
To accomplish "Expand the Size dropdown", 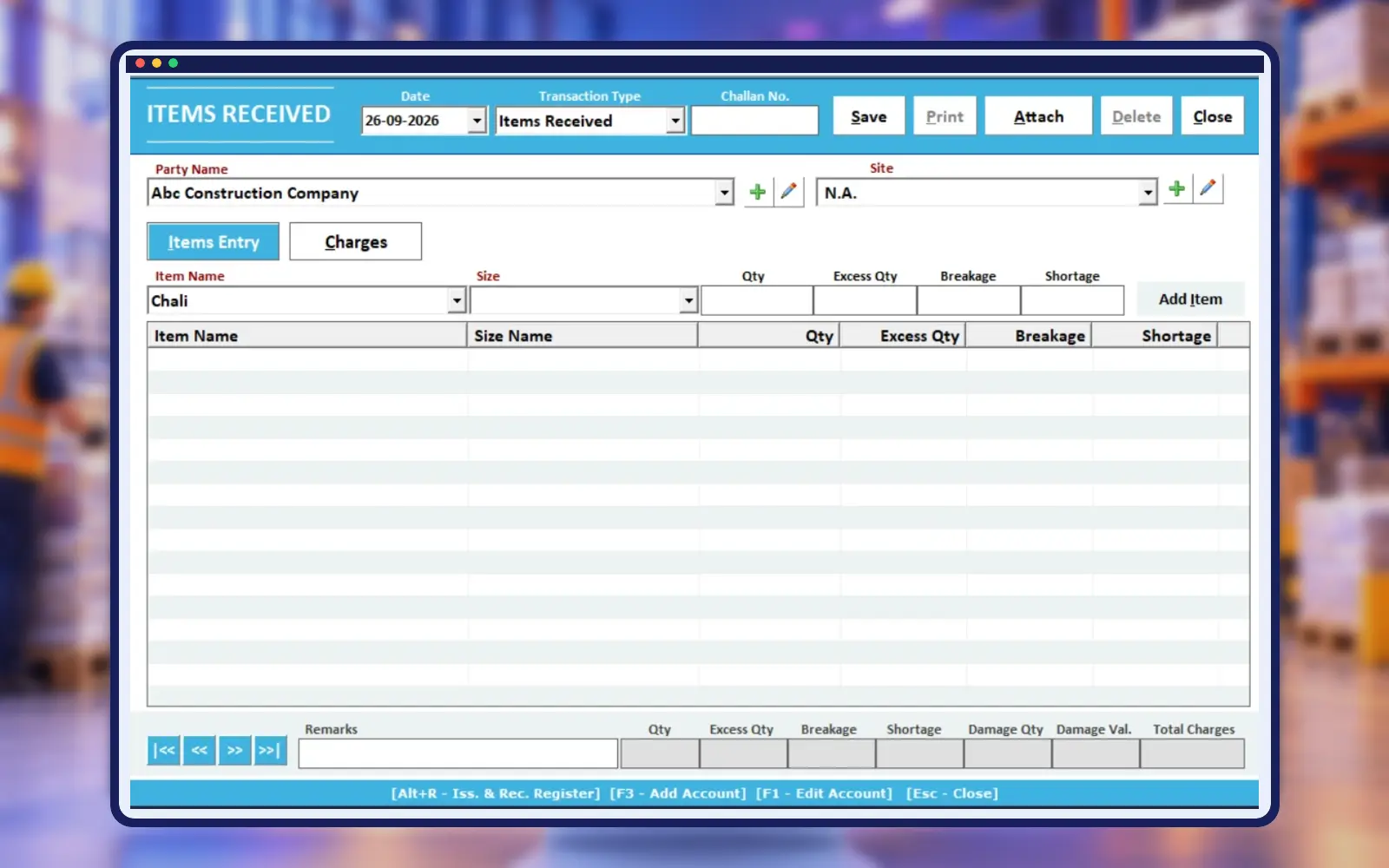I will (x=688, y=300).
